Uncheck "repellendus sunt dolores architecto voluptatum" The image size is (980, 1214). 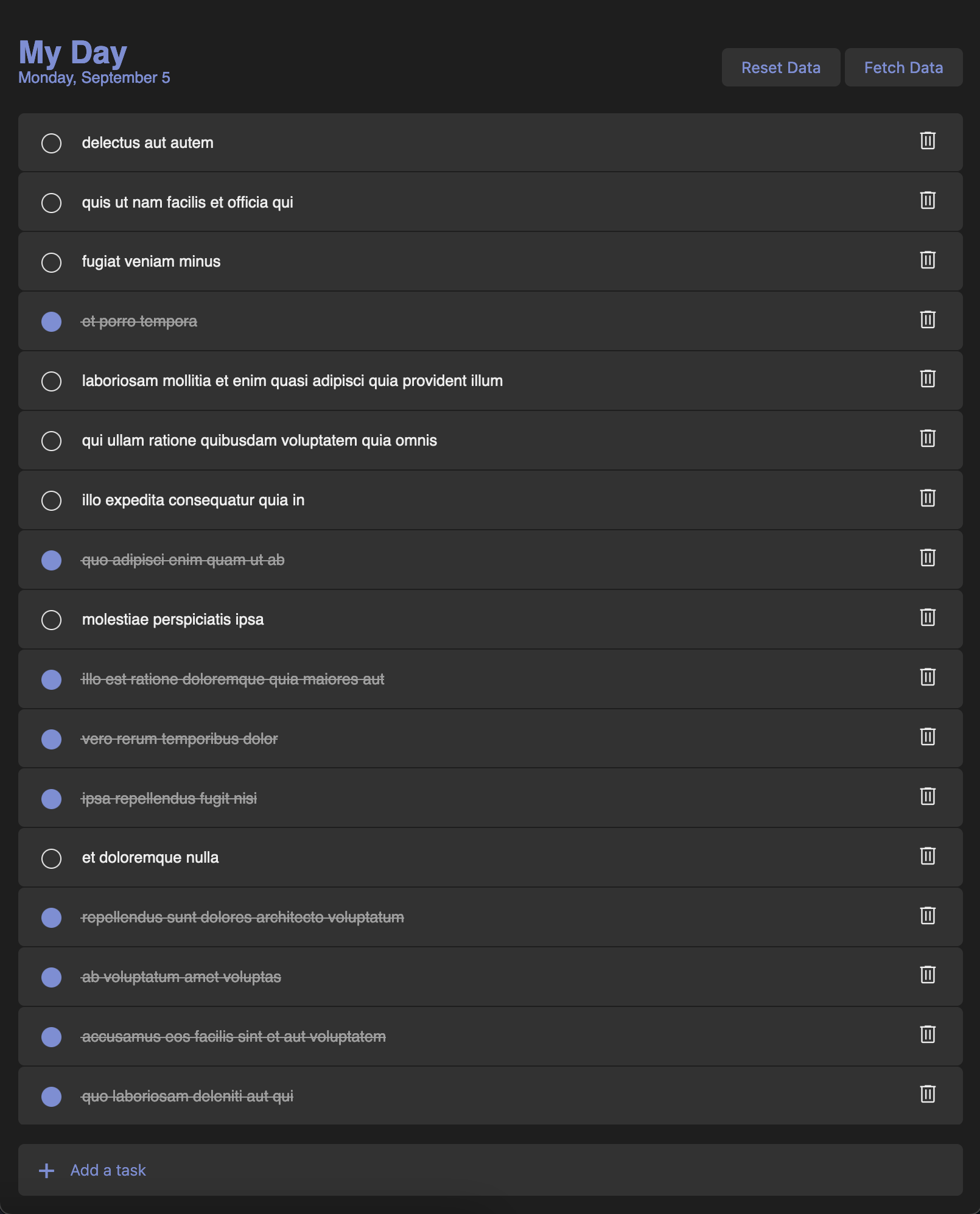(51, 918)
